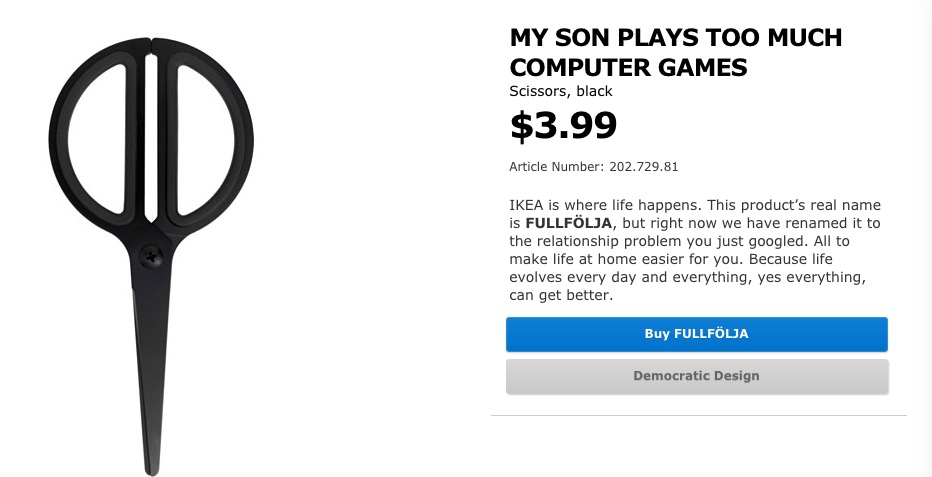Click the screw on the scissors
Viewport: 932px width, 477px height.
[152, 256]
